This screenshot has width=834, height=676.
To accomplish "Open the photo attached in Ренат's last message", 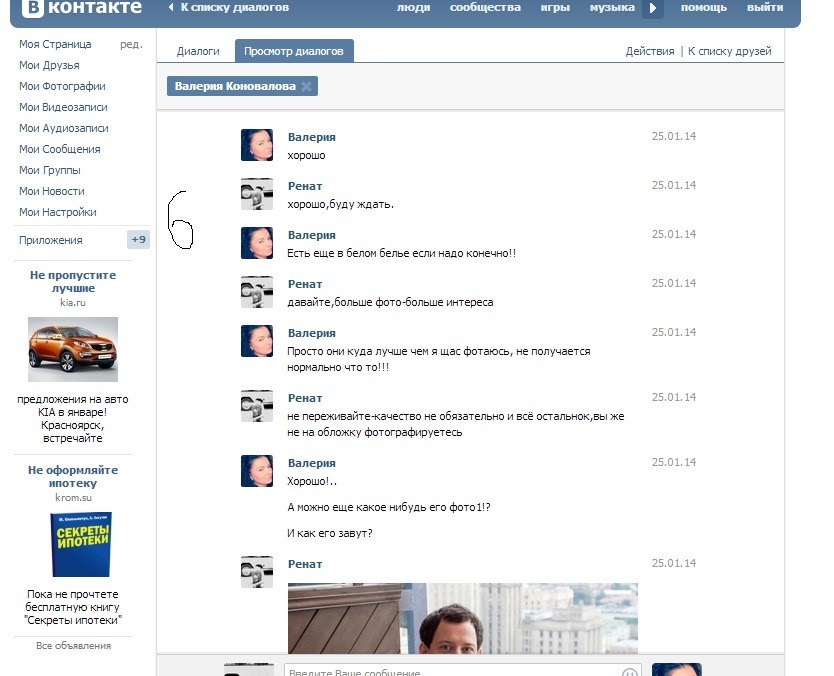I will pos(463,618).
